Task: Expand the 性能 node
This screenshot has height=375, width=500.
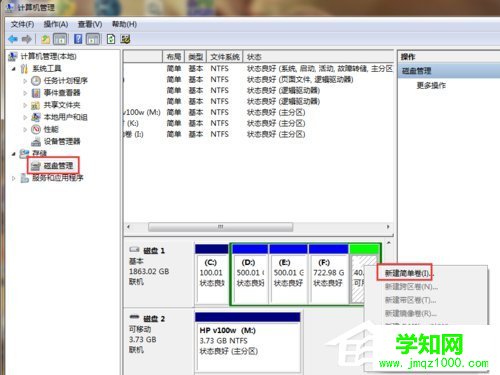Action: 25,129
